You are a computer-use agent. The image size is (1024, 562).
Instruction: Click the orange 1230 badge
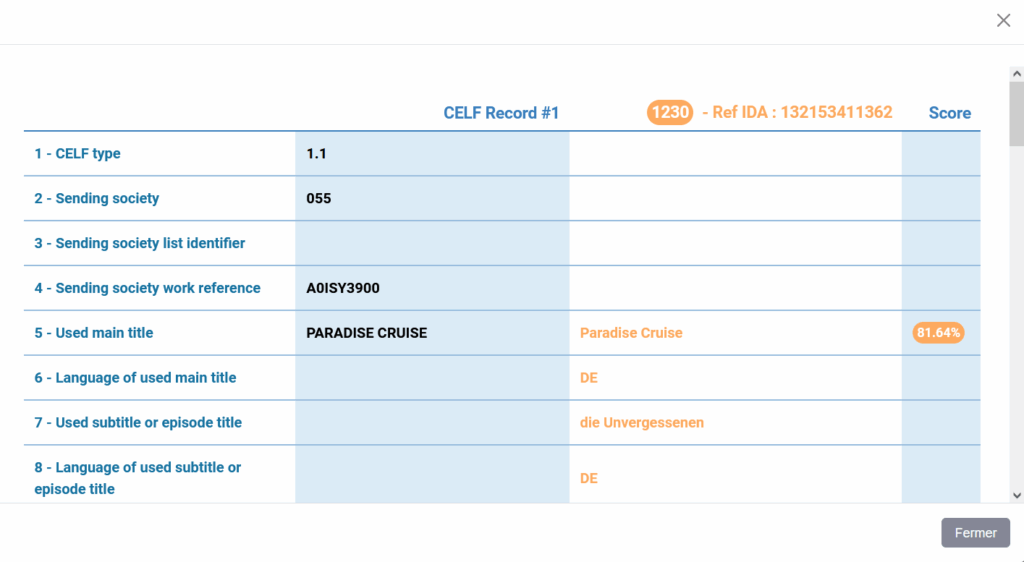pyautogui.click(x=669, y=112)
